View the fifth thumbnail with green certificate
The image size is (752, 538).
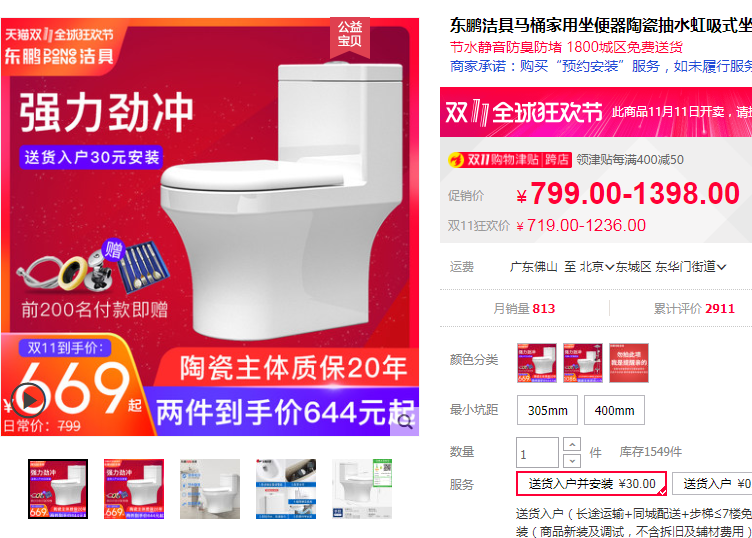coord(362,489)
